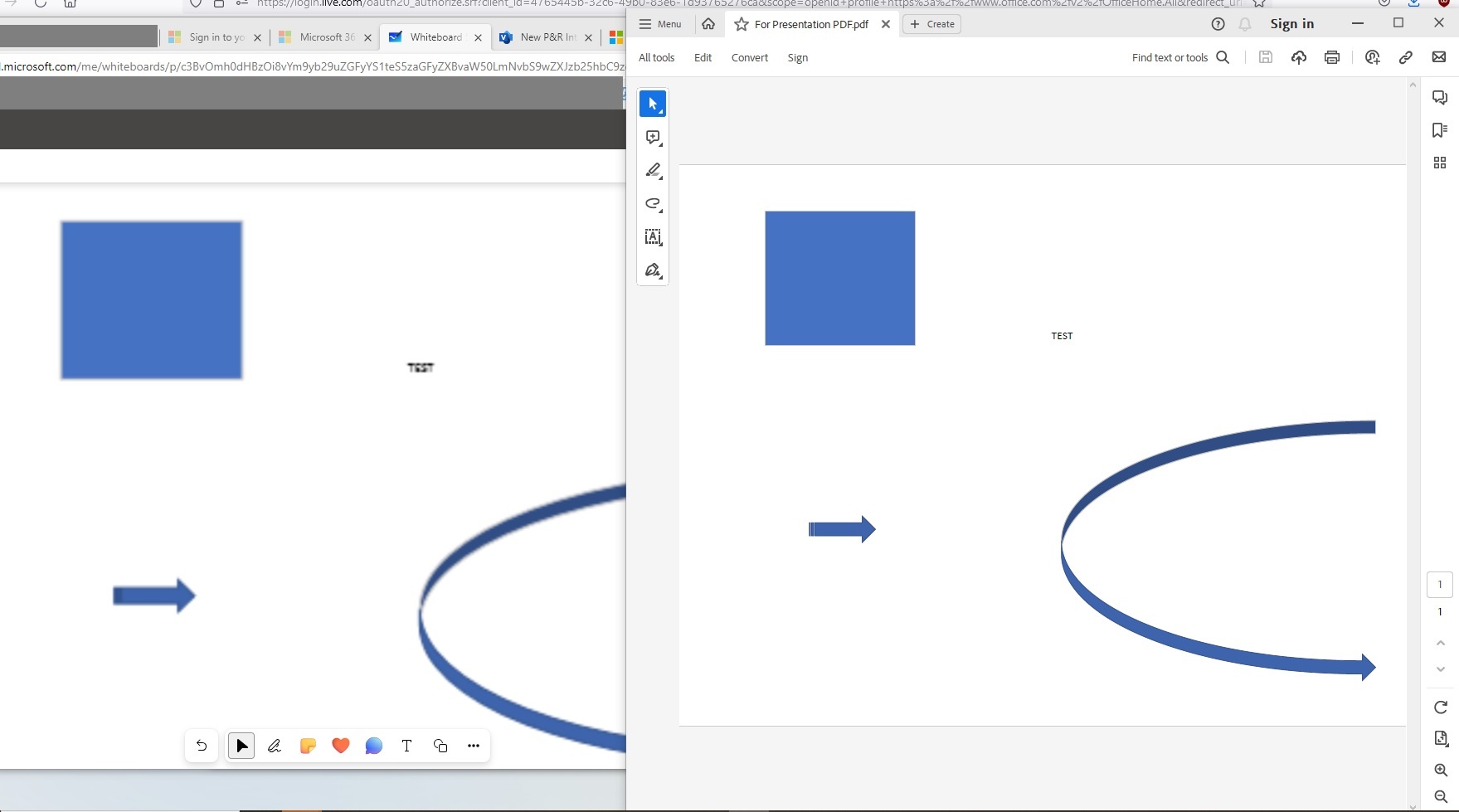Open the bookmarks panel in Acrobat
1459x812 pixels.
click(1440, 129)
